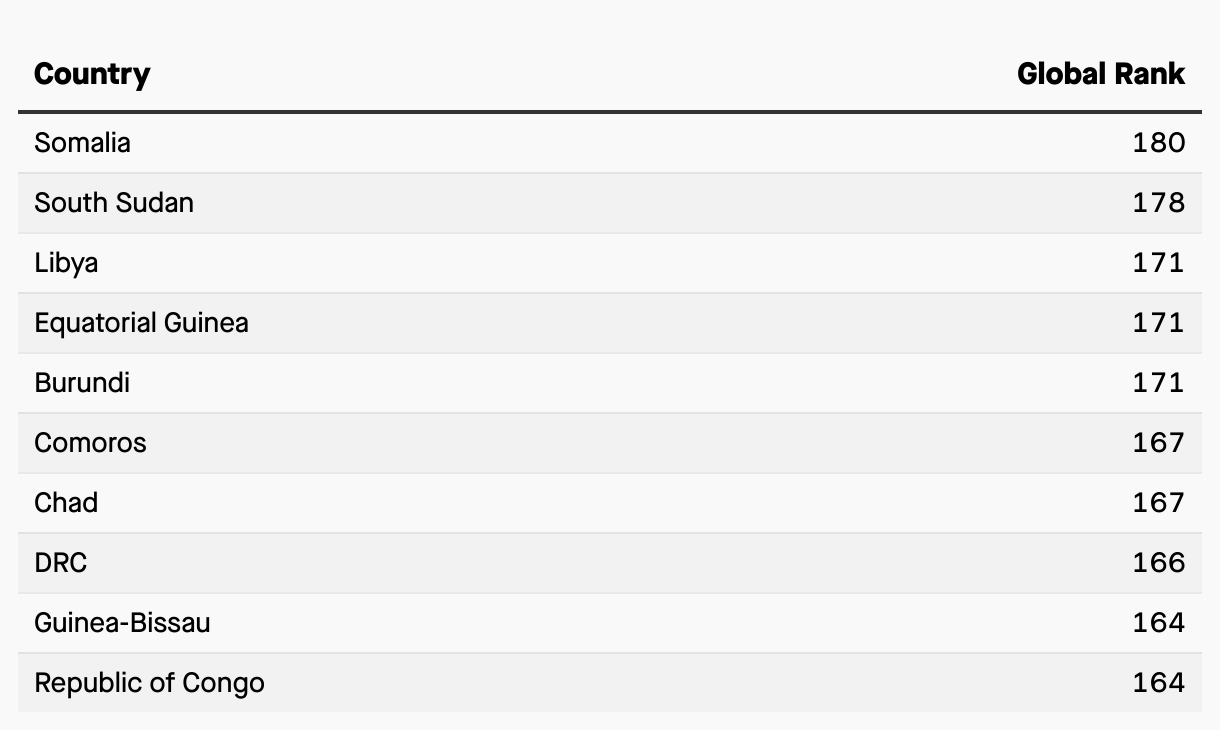Click Guinea-Bissau's rank value 164
The image size is (1220, 730).
tap(1159, 623)
